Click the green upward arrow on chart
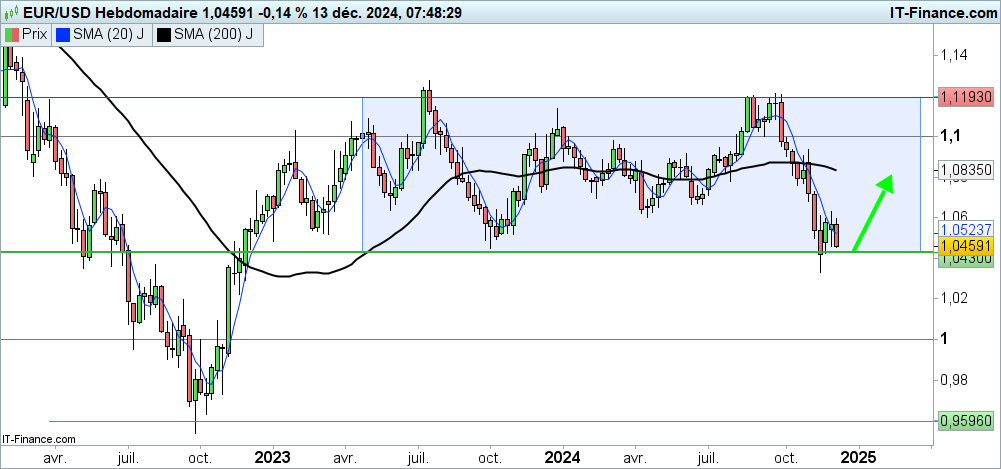 (872, 212)
